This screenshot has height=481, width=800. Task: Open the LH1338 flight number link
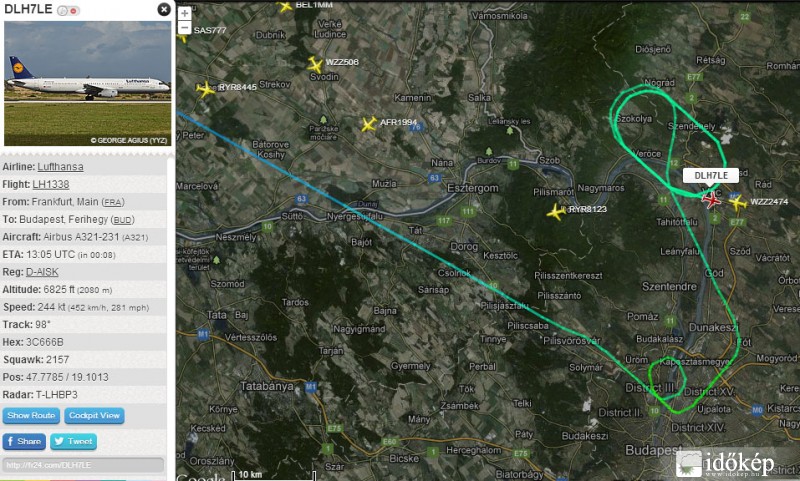(x=51, y=184)
